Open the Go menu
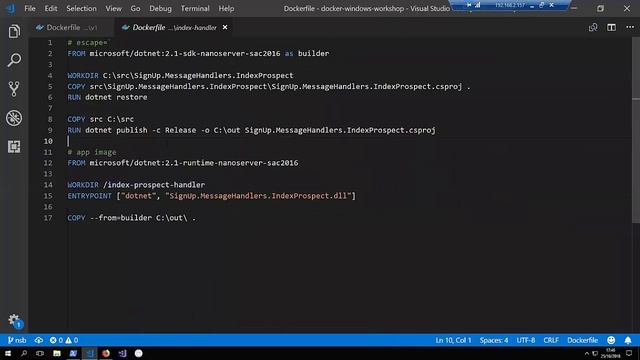 [136, 8]
